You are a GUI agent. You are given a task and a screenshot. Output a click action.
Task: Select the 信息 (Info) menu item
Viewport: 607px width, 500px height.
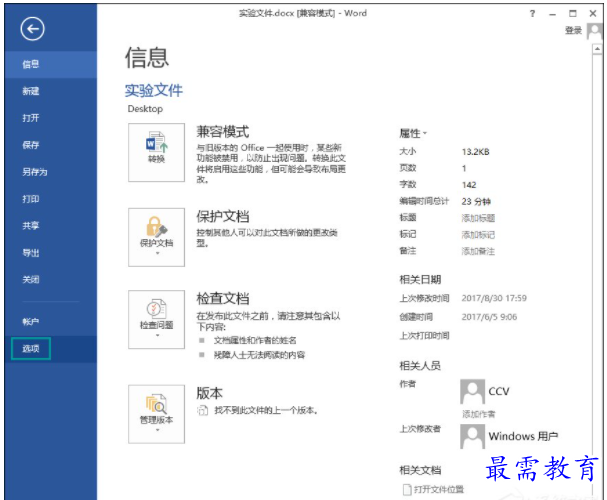pyautogui.click(x=51, y=64)
